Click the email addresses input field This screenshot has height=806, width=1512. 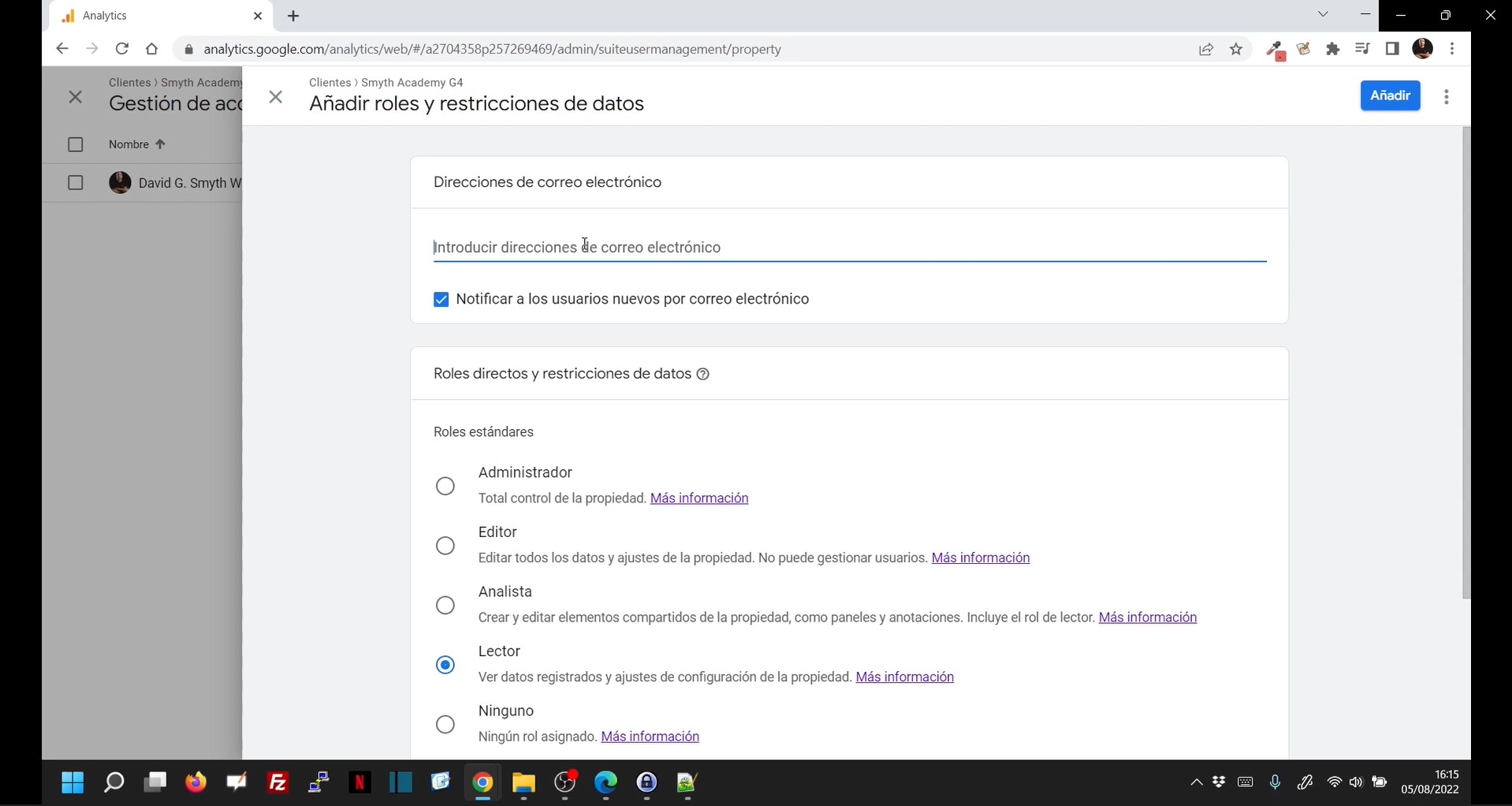(849, 248)
